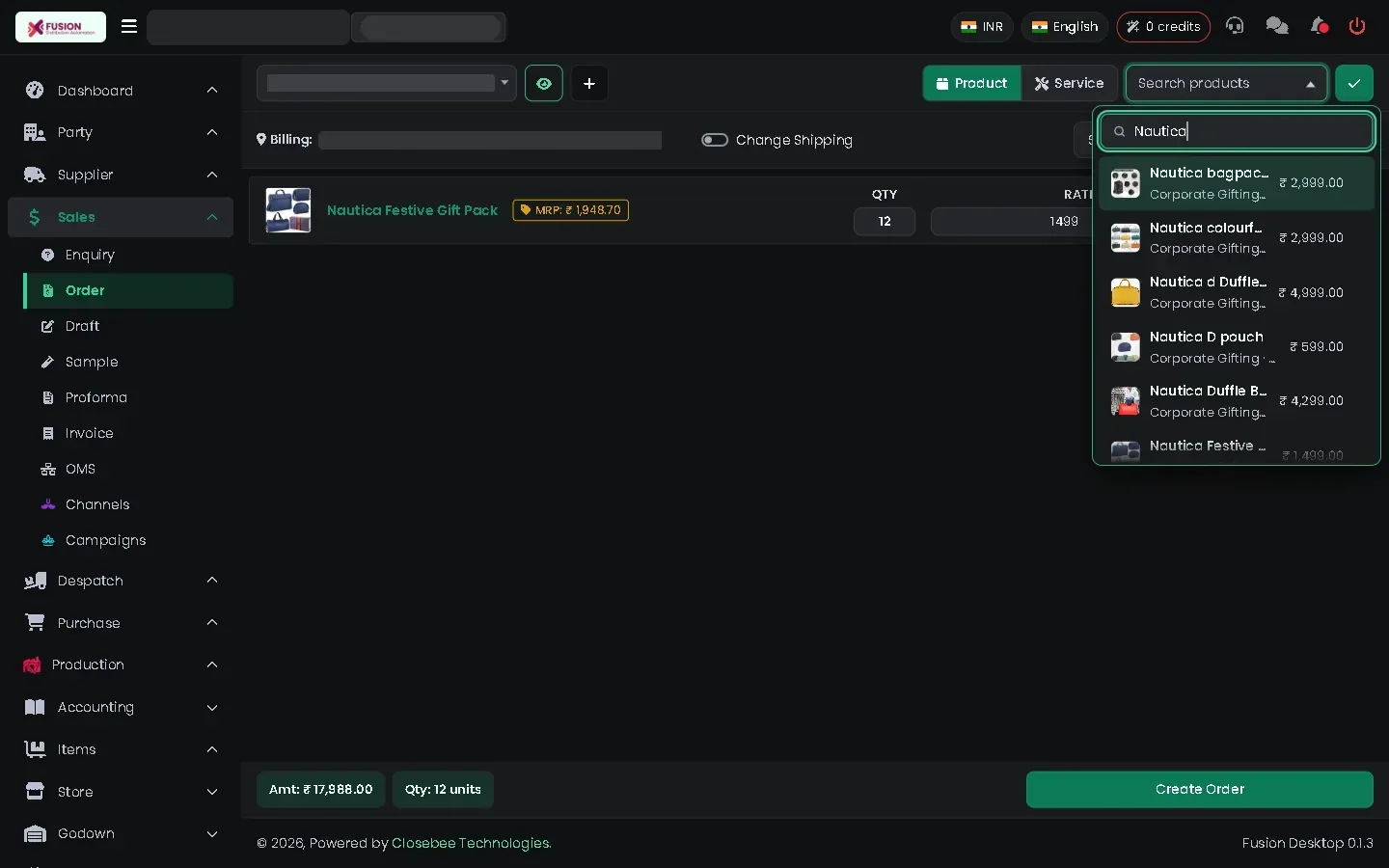Click the plus add button

(589, 83)
